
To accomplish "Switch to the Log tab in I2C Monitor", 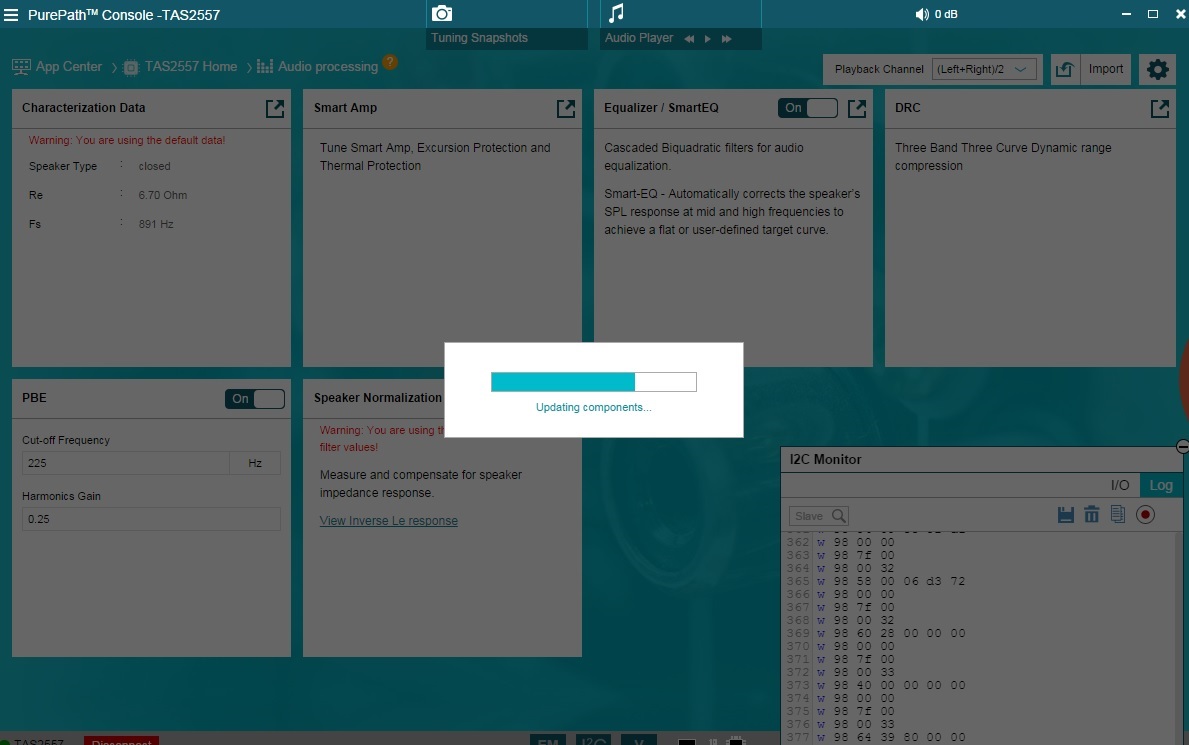I will 1160,486.
